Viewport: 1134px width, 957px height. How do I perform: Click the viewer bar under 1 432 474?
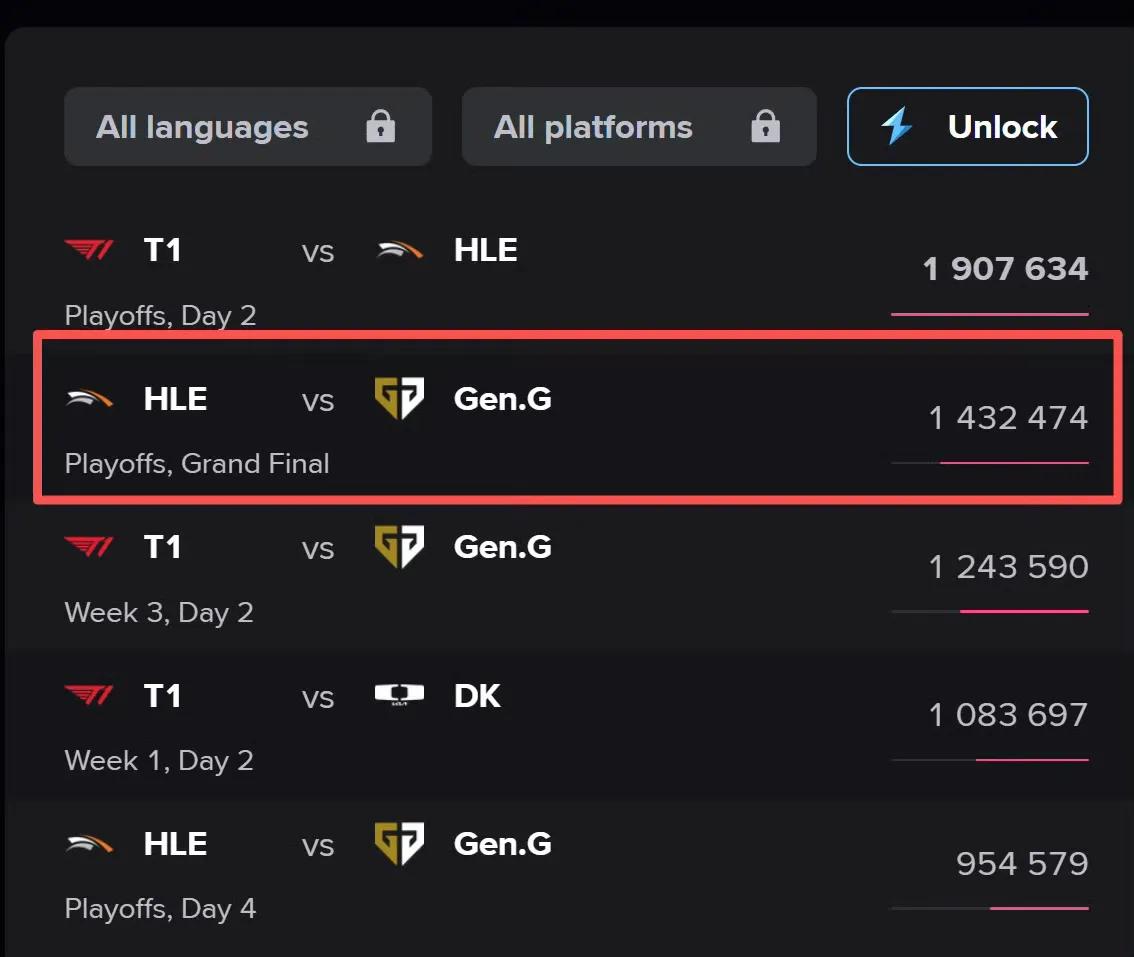pyautogui.click(x=989, y=463)
